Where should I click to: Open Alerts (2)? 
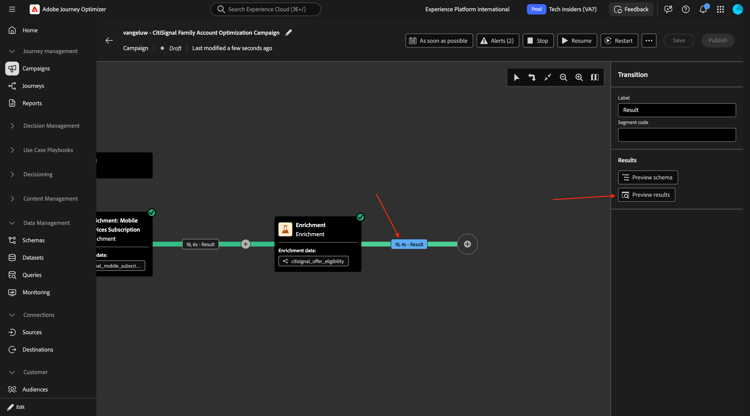click(497, 41)
